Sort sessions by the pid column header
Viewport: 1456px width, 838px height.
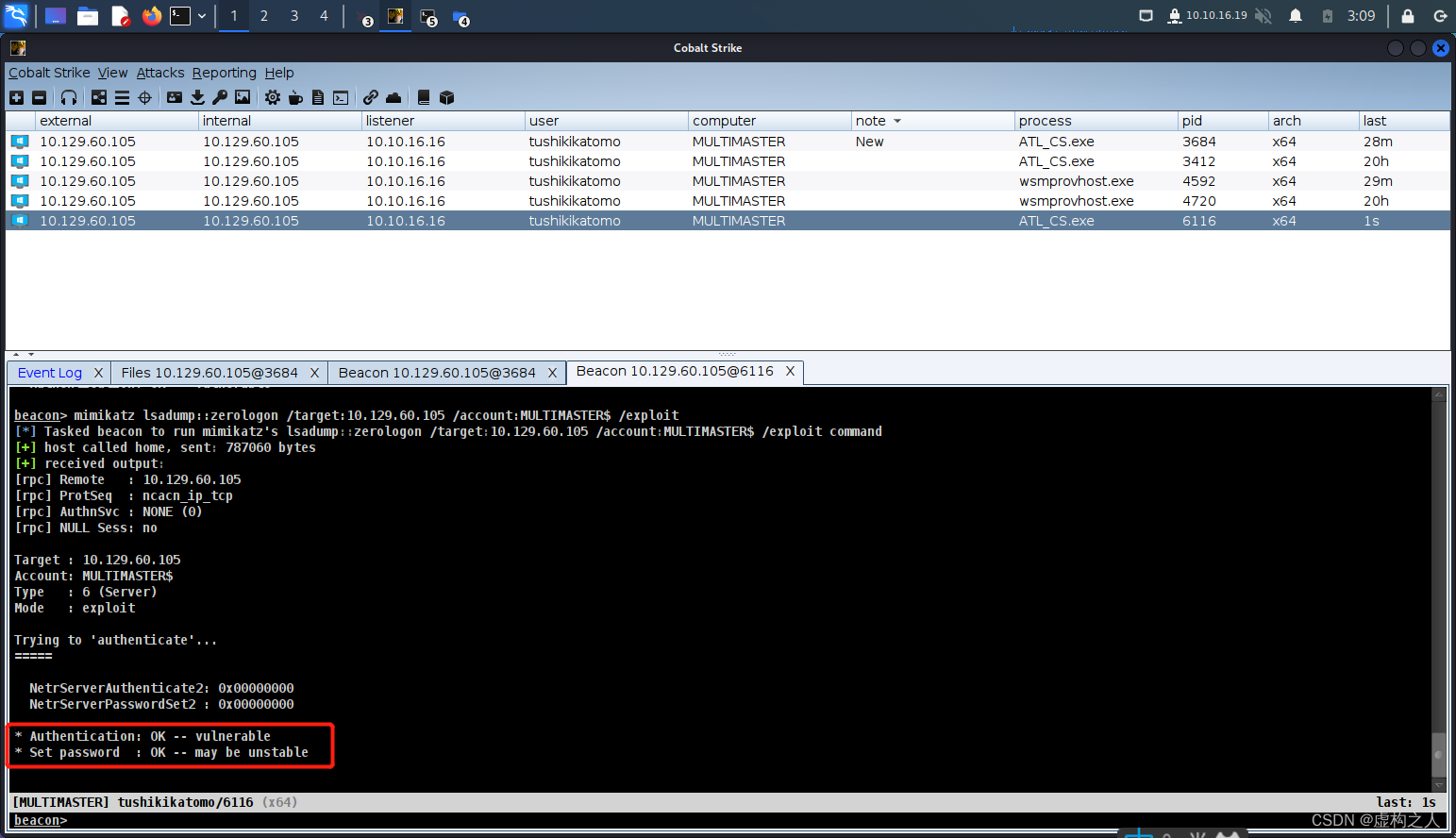click(x=1223, y=121)
